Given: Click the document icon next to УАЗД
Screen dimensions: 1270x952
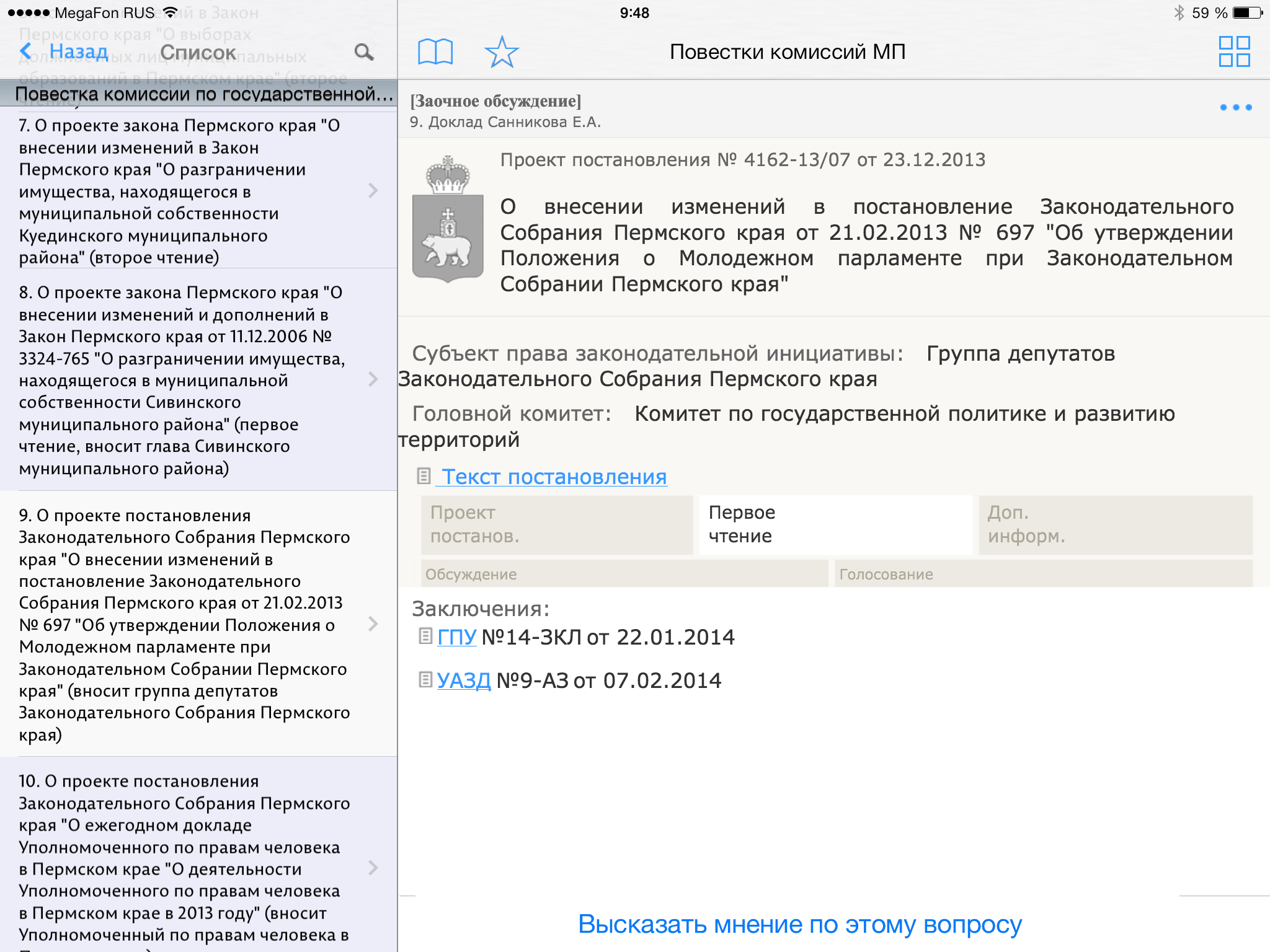Looking at the screenshot, I should 425,680.
